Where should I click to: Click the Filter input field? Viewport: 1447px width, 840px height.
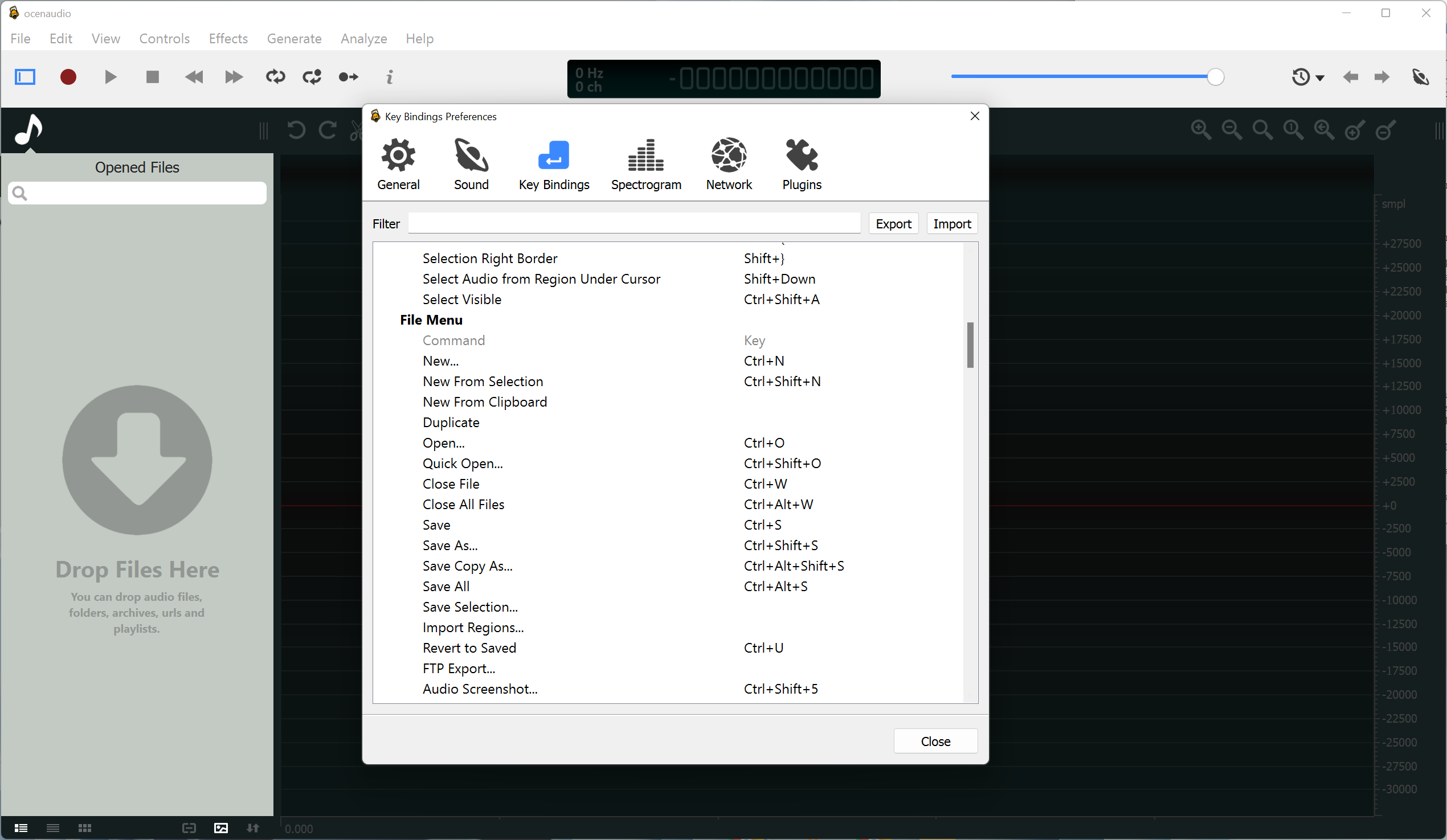tap(635, 224)
